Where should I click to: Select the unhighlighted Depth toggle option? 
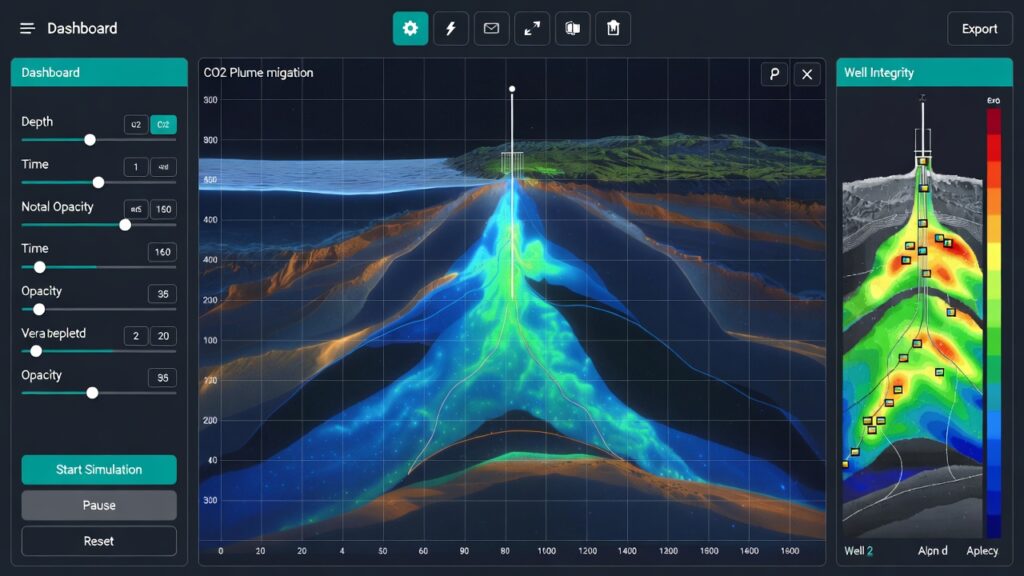[x=136, y=125]
